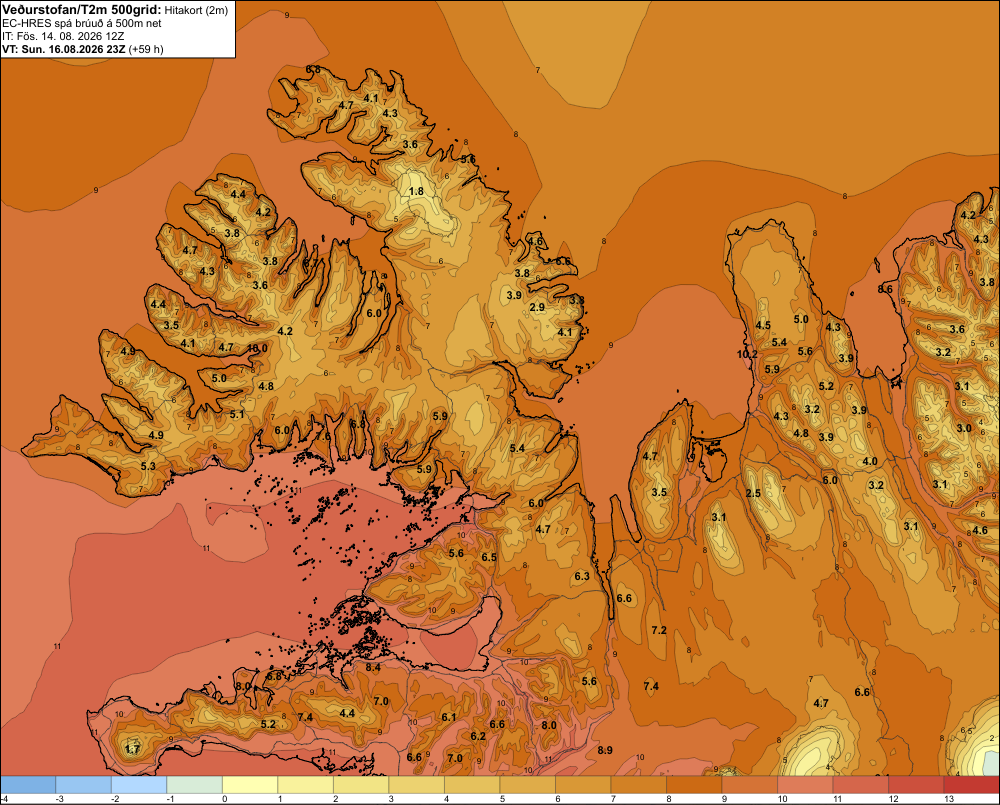The width and height of the screenshot is (1000, 805).
Task: Click the 2.9 temperature label
Action: tap(538, 307)
